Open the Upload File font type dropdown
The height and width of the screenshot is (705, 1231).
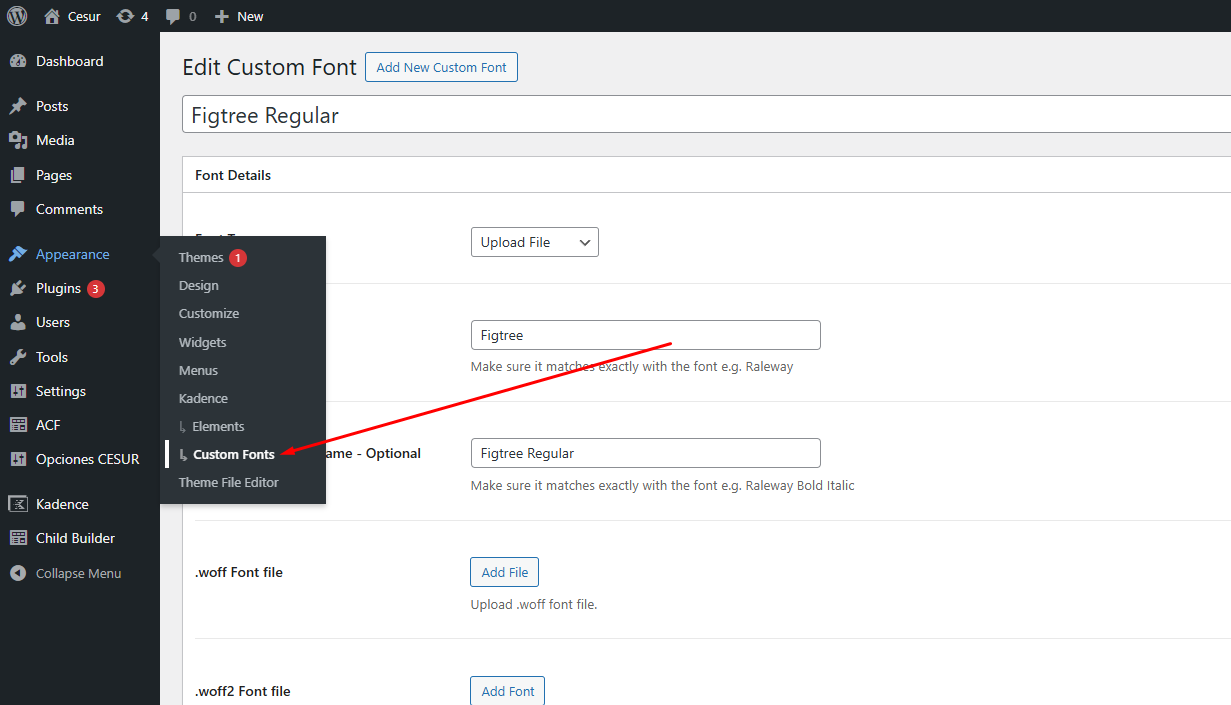(x=534, y=242)
